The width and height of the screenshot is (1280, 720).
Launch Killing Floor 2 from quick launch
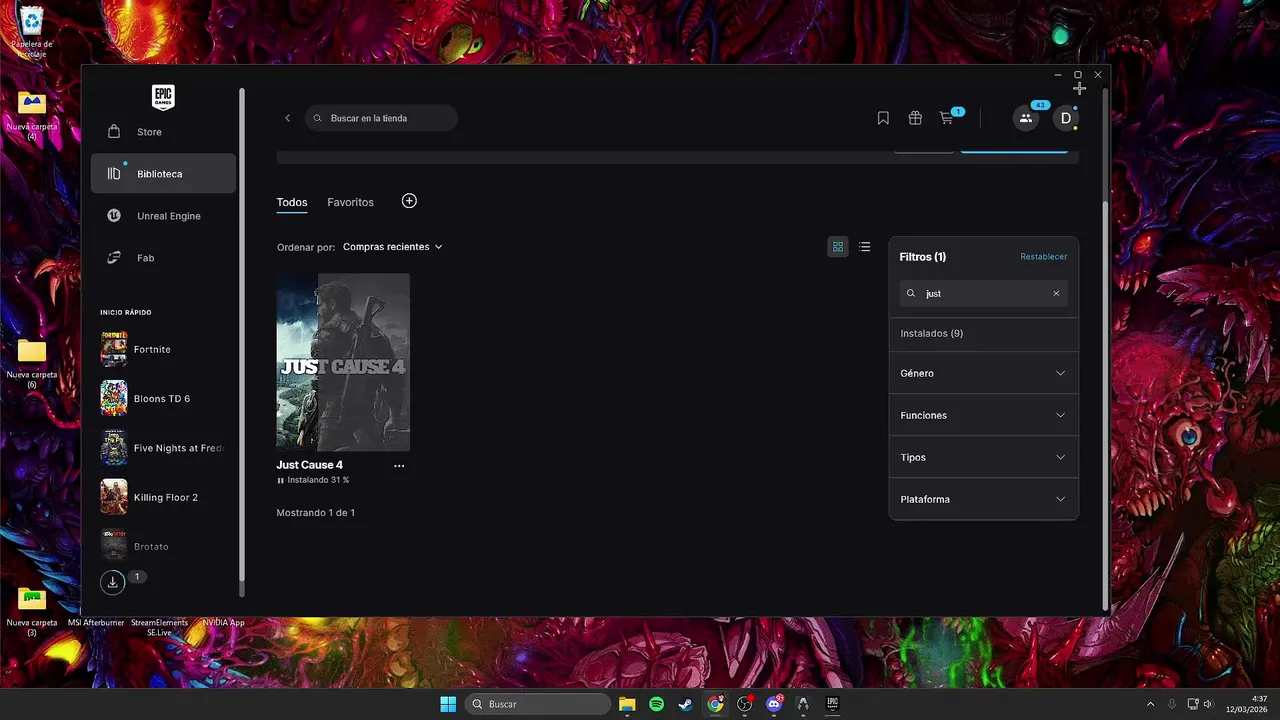[x=163, y=497]
